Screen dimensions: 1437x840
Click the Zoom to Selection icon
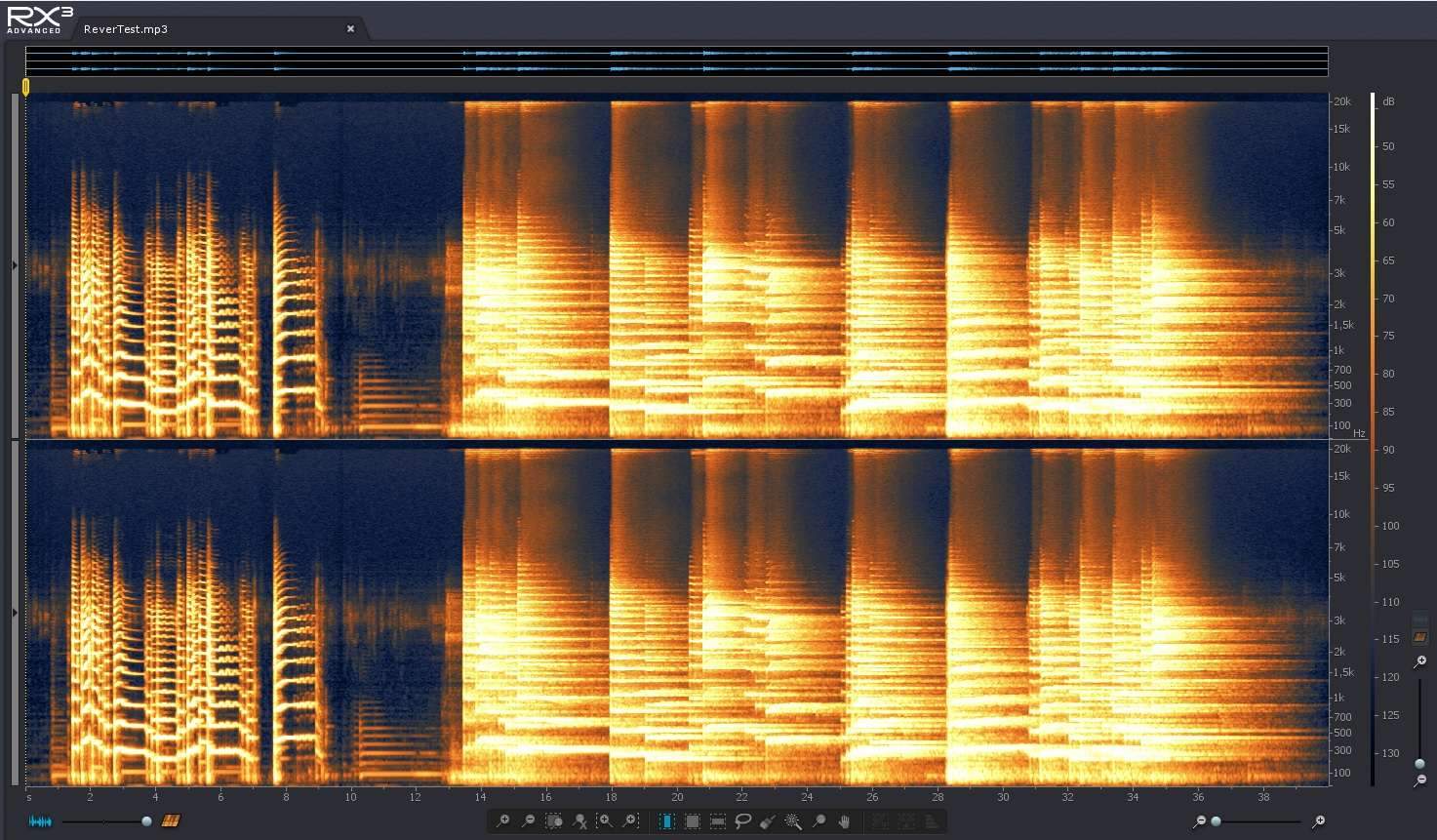click(x=553, y=821)
